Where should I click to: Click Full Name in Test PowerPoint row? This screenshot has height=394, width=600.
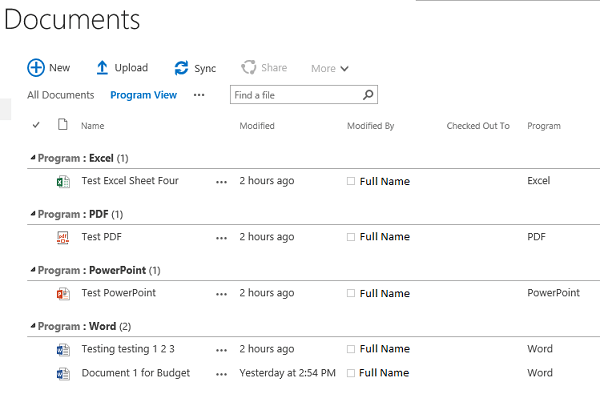click(385, 293)
